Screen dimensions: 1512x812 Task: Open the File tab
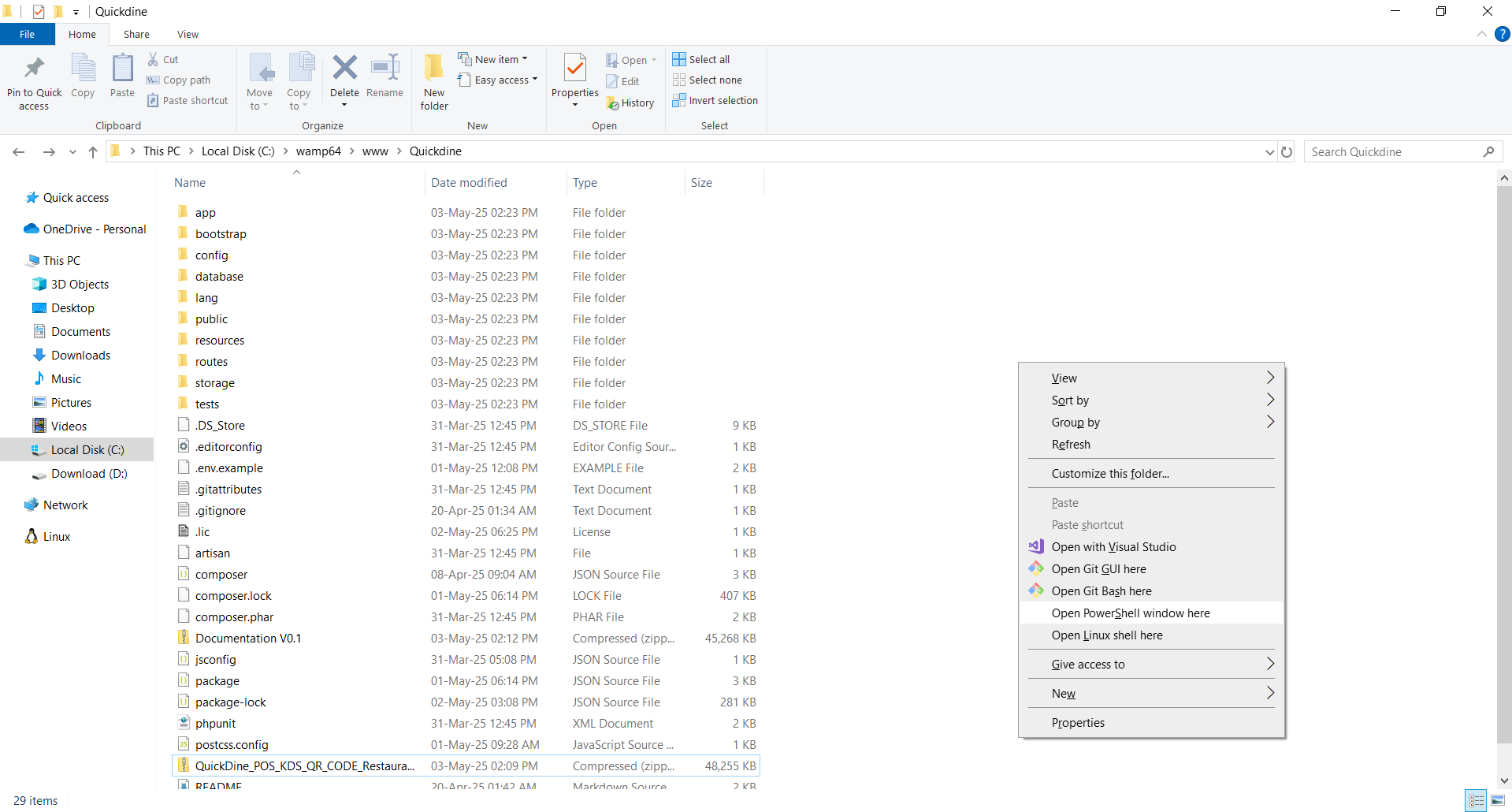[28, 34]
